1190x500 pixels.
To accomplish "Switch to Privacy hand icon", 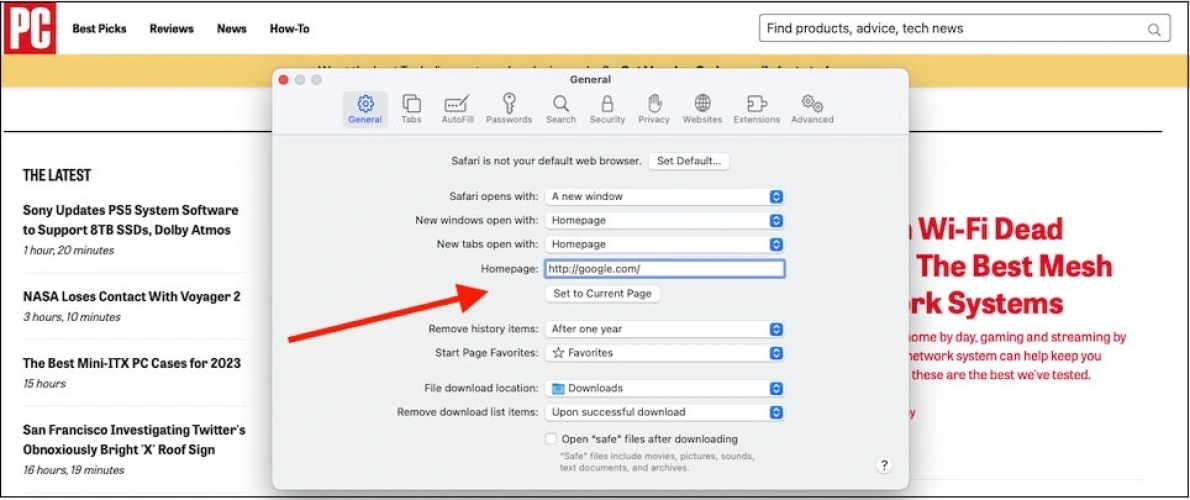I will [x=654, y=108].
